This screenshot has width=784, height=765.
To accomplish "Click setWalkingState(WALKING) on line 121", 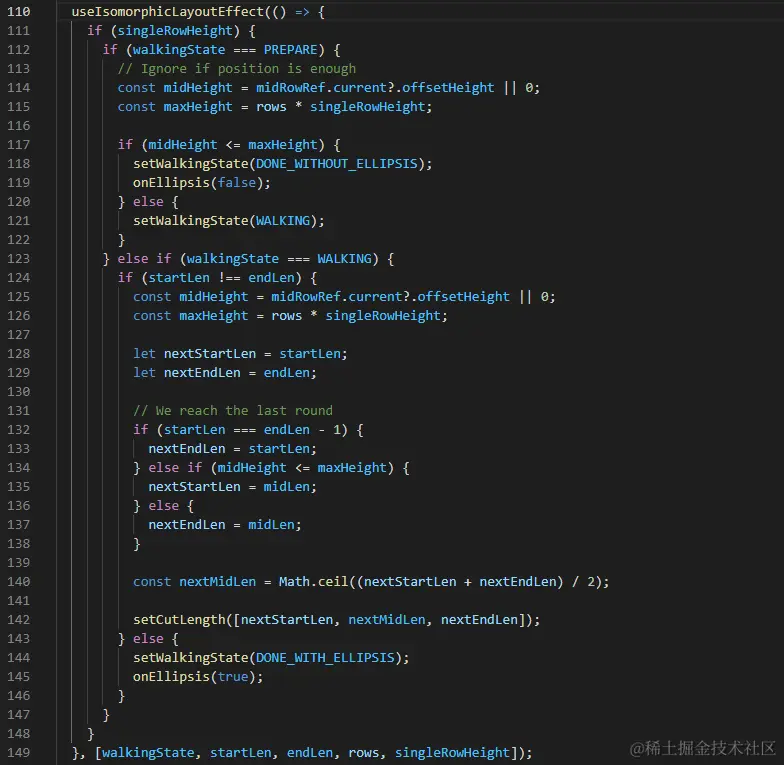I will pyautogui.click(x=228, y=220).
